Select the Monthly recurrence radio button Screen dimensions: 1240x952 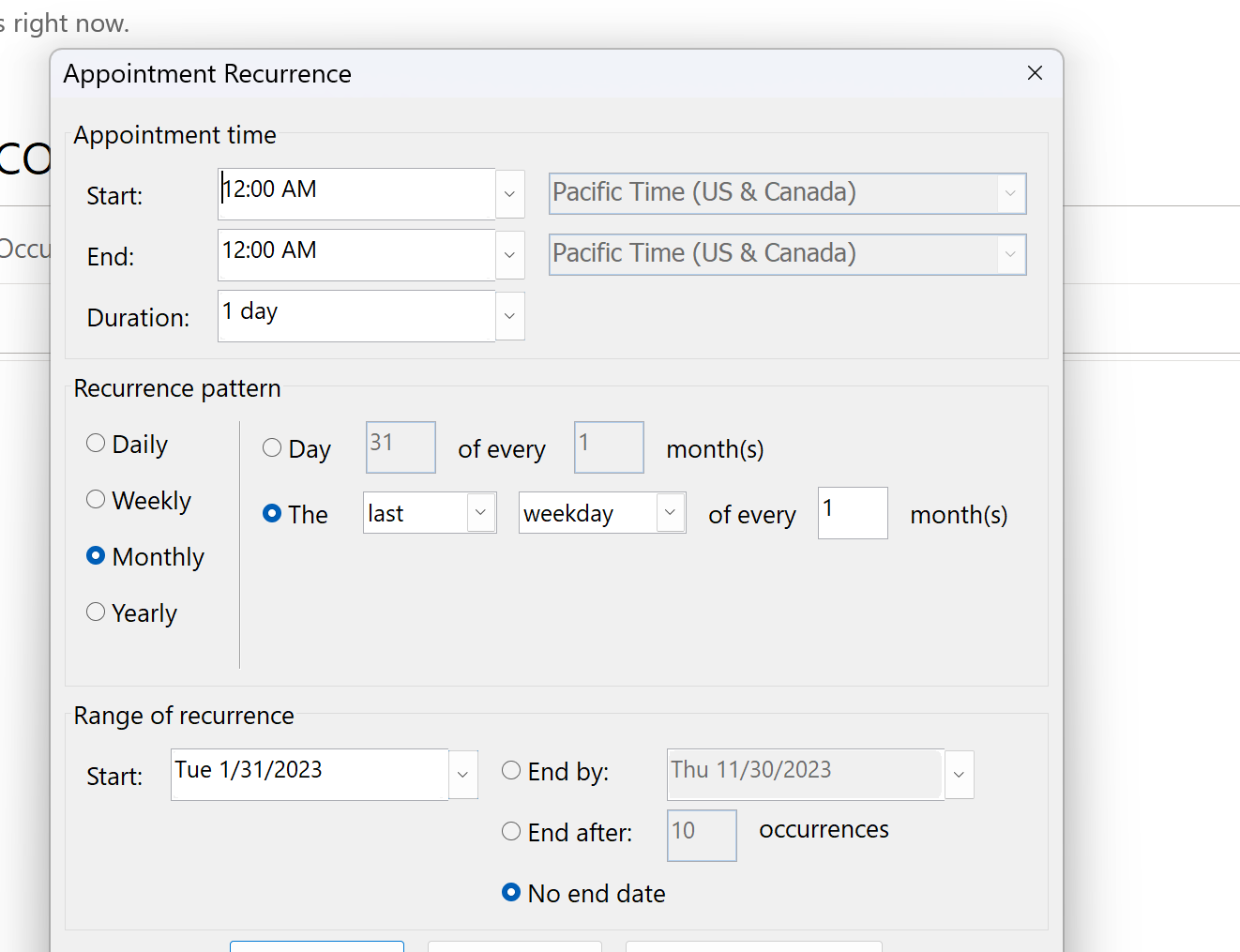96,556
